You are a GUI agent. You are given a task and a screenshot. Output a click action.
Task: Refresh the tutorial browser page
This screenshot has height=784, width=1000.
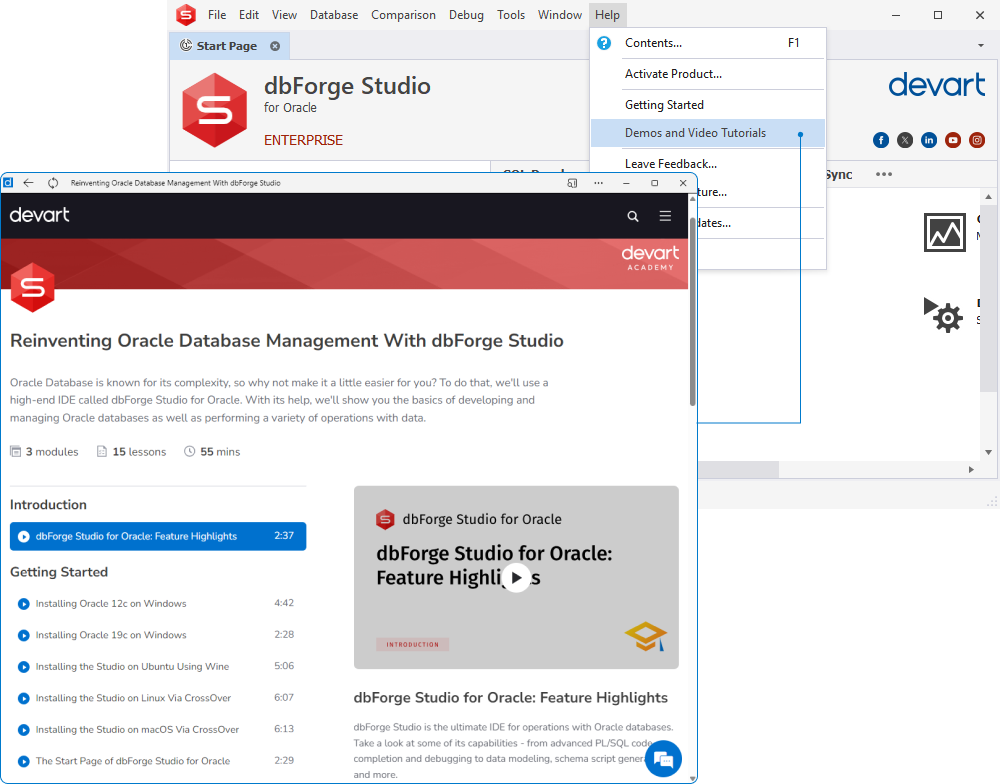[53, 183]
